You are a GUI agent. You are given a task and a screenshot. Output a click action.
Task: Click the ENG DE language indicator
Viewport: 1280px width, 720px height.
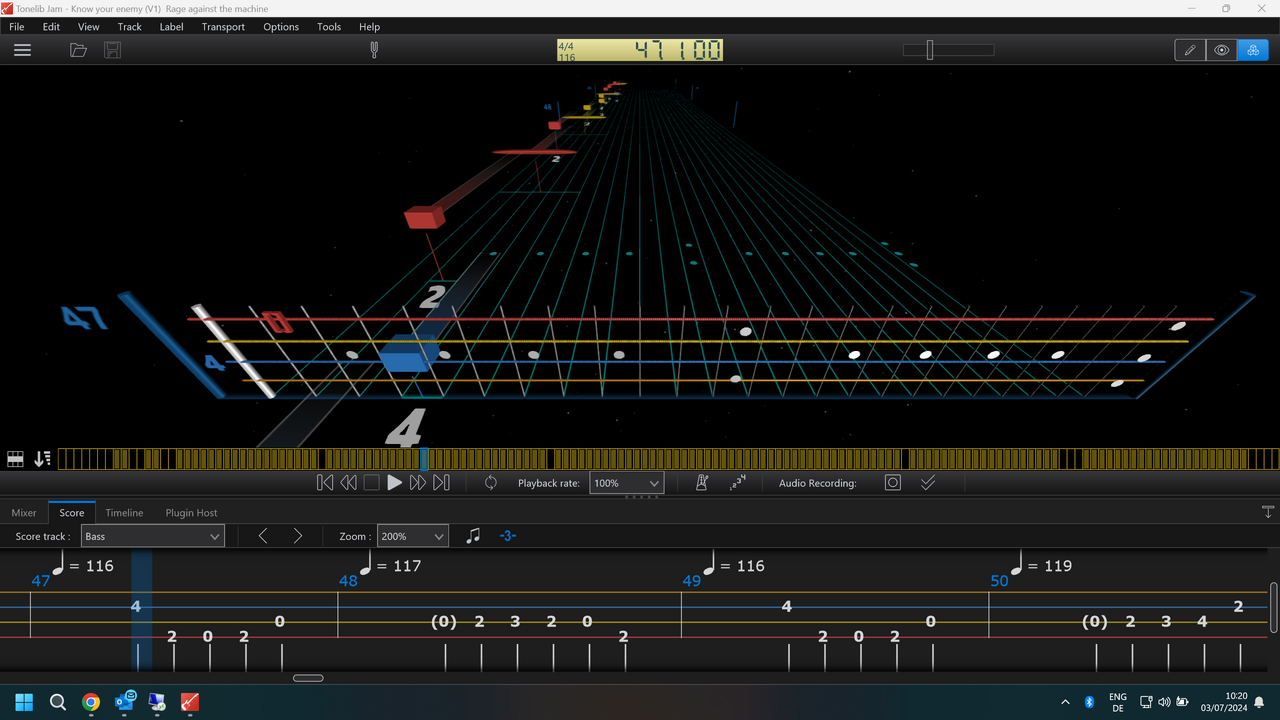[1118, 702]
